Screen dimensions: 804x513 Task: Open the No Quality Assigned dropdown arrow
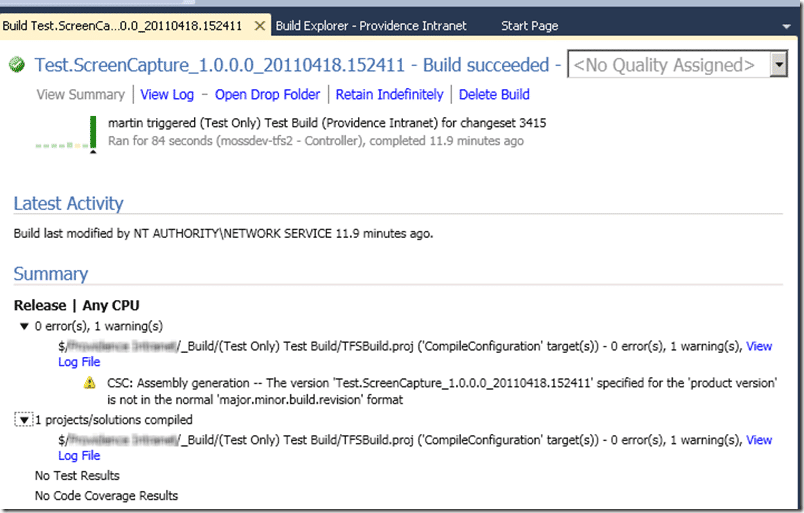coord(779,65)
